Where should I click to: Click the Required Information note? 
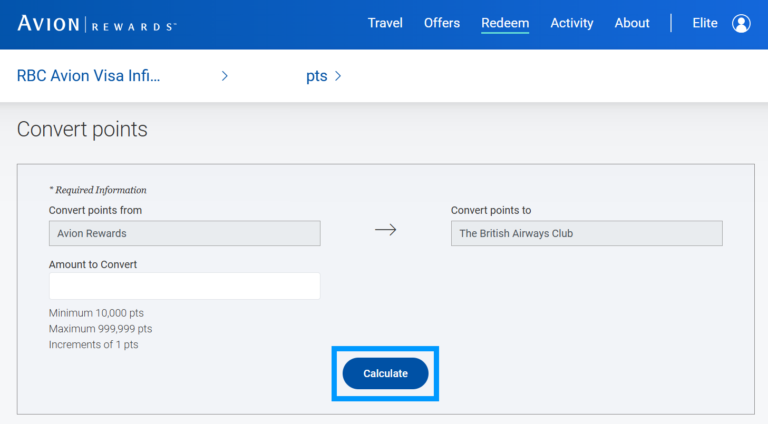coord(97,190)
